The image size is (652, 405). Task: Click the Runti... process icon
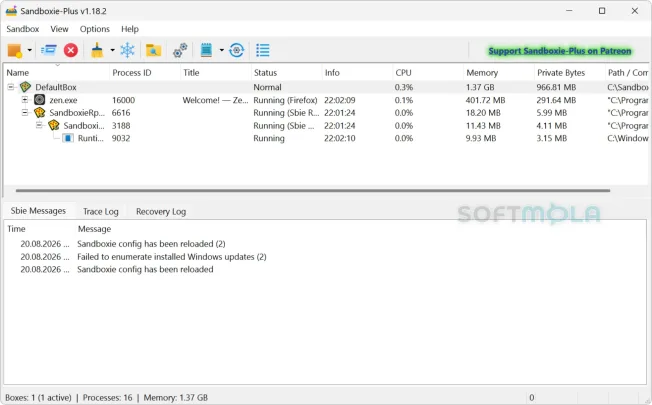[68, 138]
